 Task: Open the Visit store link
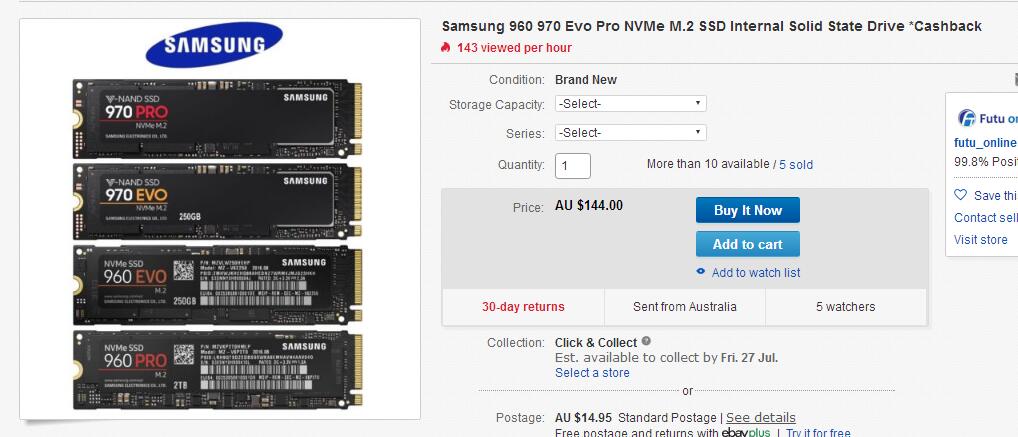pos(980,240)
